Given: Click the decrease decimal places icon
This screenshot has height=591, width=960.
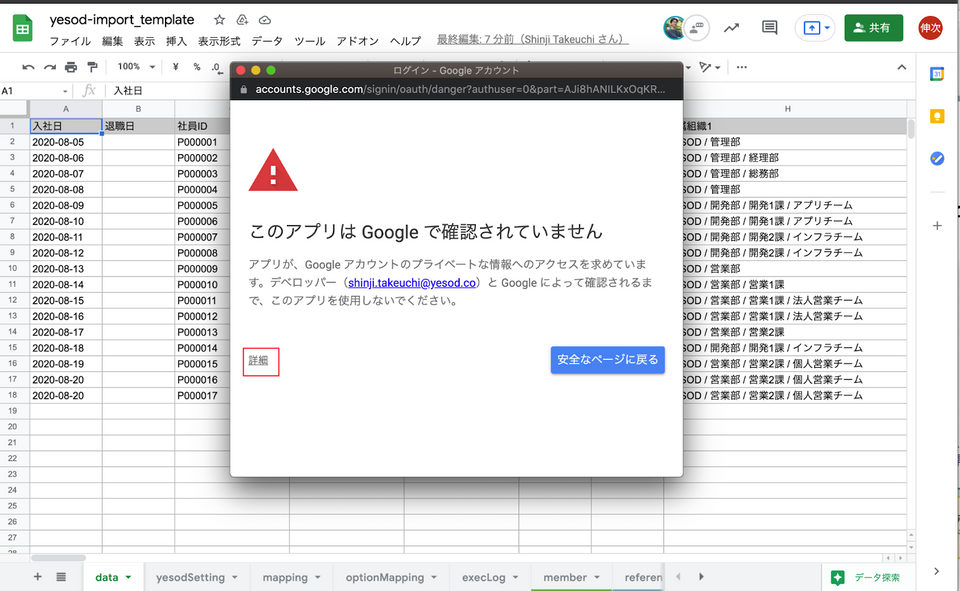Looking at the screenshot, I should pyautogui.click(x=216, y=67).
